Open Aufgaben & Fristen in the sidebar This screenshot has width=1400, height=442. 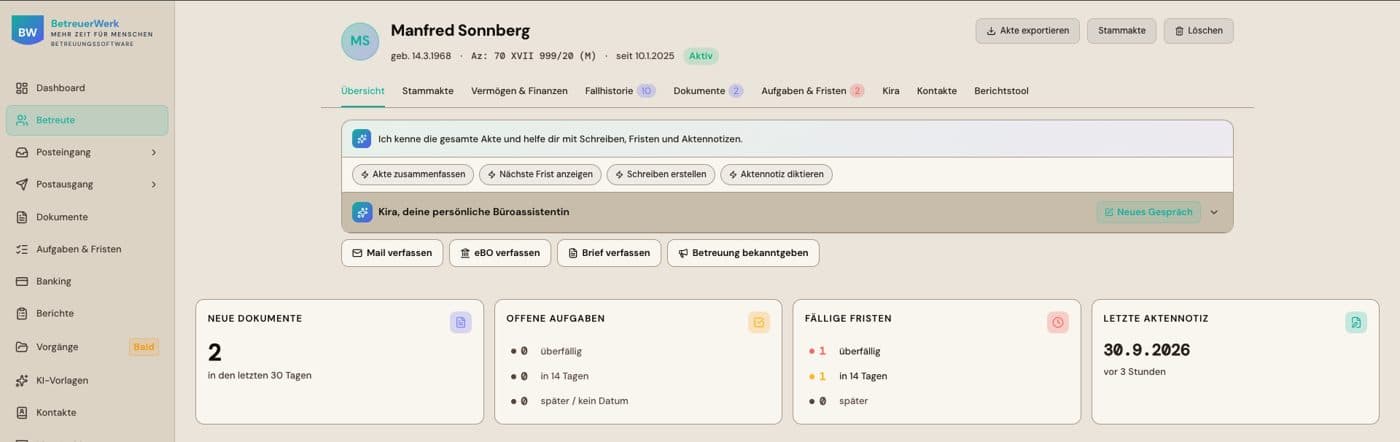87,249
